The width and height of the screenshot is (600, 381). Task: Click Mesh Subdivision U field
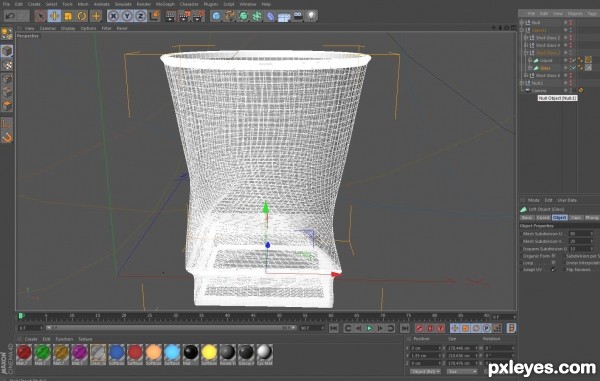(x=580, y=234)
